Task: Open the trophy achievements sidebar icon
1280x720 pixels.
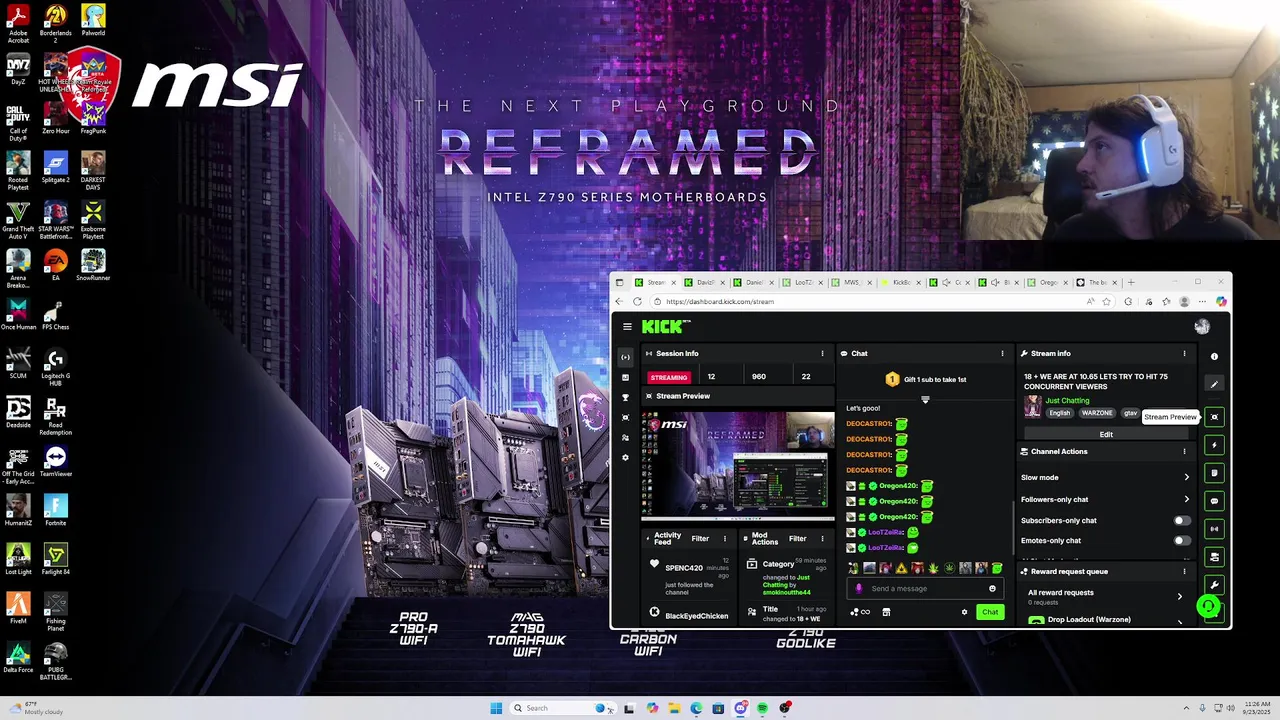Action: pos(626,397)
